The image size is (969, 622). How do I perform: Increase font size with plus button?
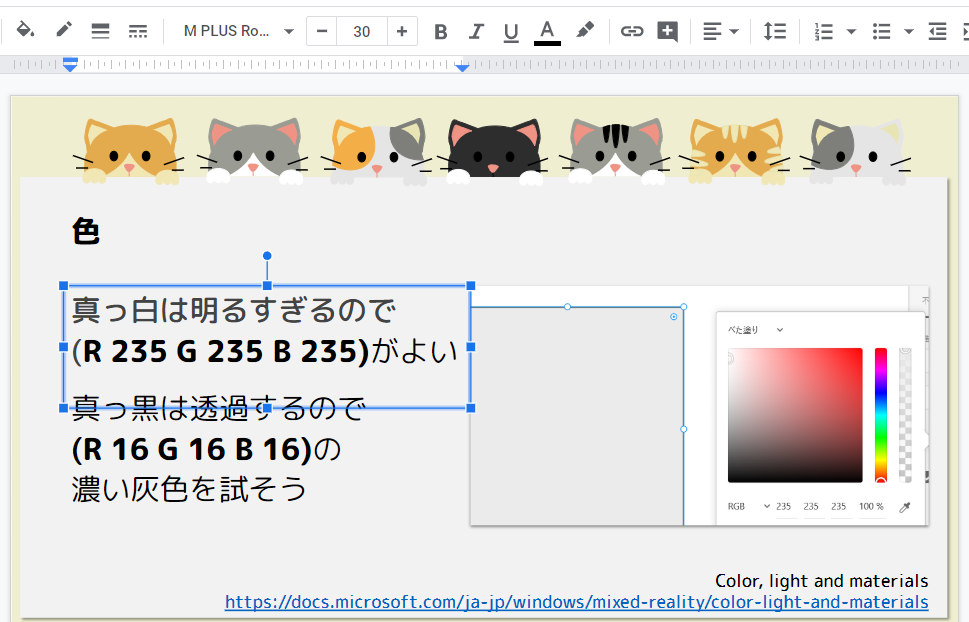tap(402, 31)
